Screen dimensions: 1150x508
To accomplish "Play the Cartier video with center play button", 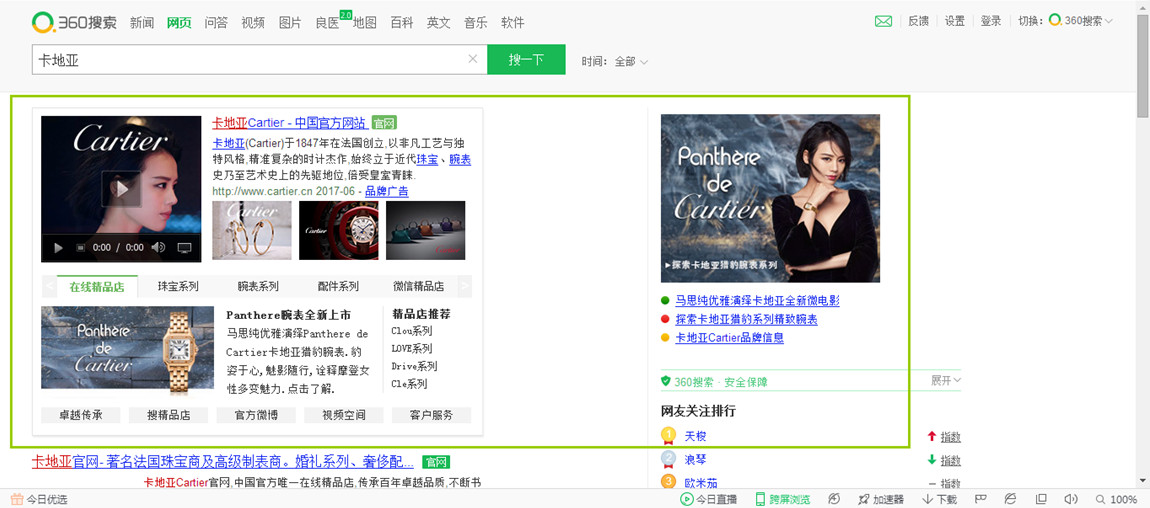I will point(121,189).
